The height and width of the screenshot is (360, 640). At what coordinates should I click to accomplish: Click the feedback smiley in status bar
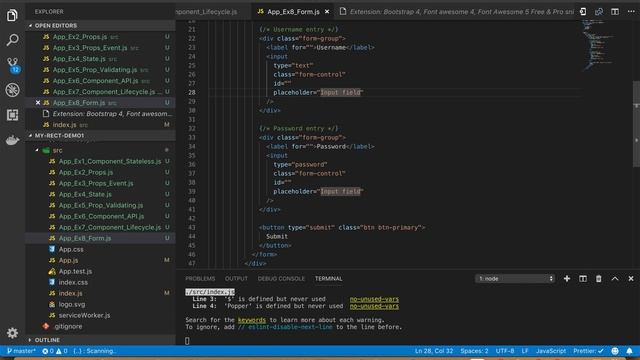point(615,351)
